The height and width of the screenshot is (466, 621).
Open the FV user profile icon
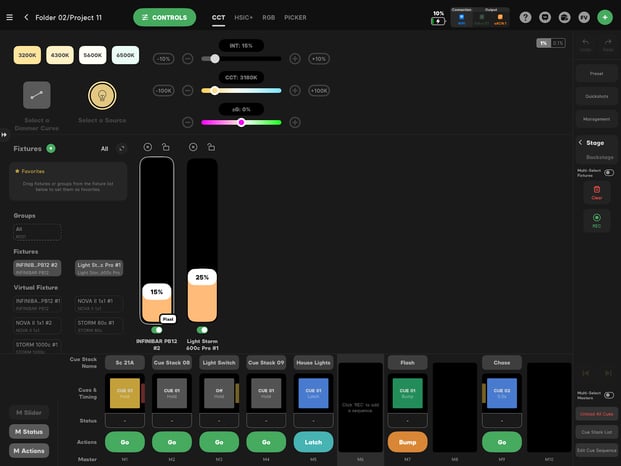point(584,17)
